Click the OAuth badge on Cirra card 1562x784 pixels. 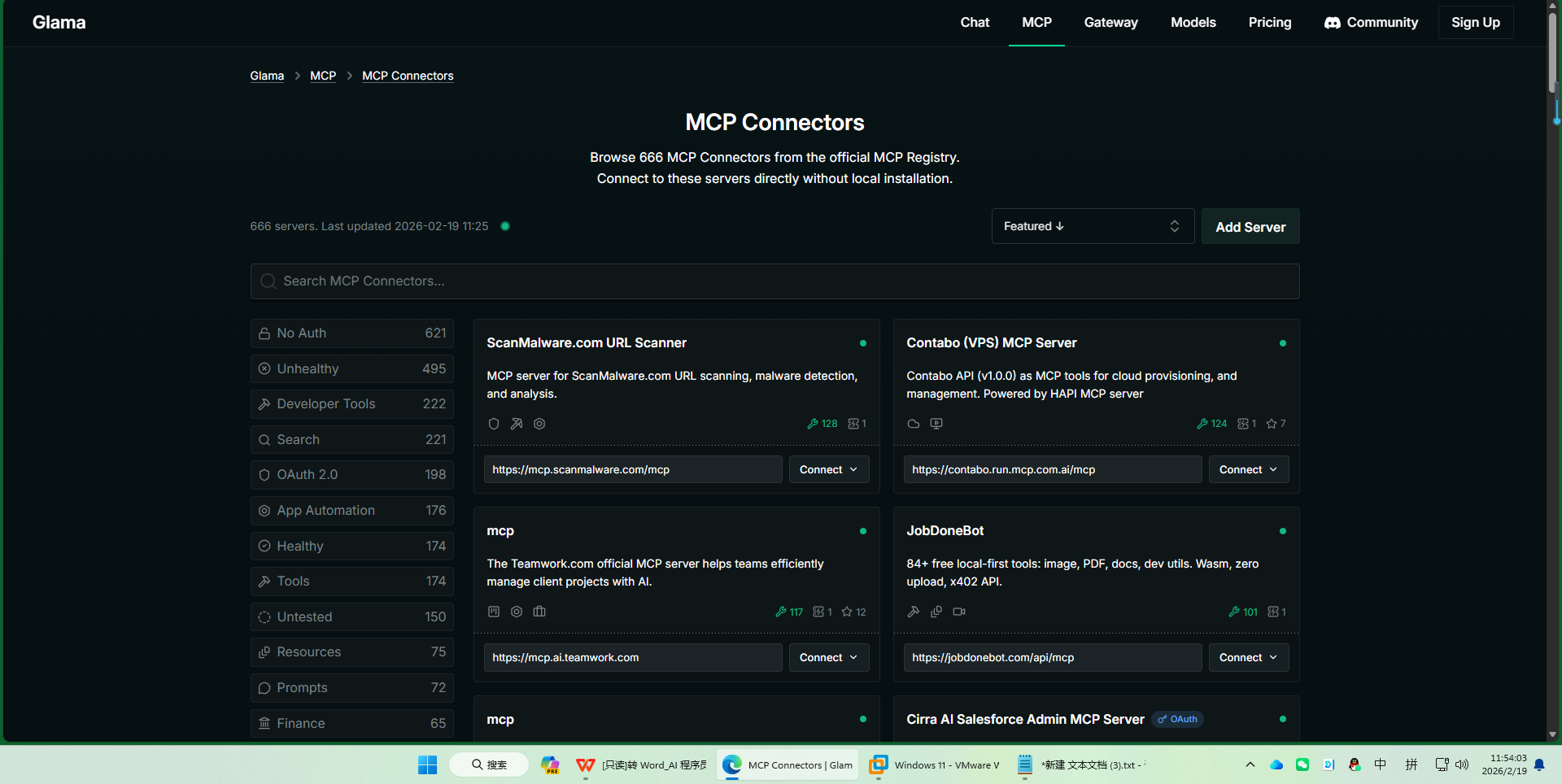tap(1177, 720)
